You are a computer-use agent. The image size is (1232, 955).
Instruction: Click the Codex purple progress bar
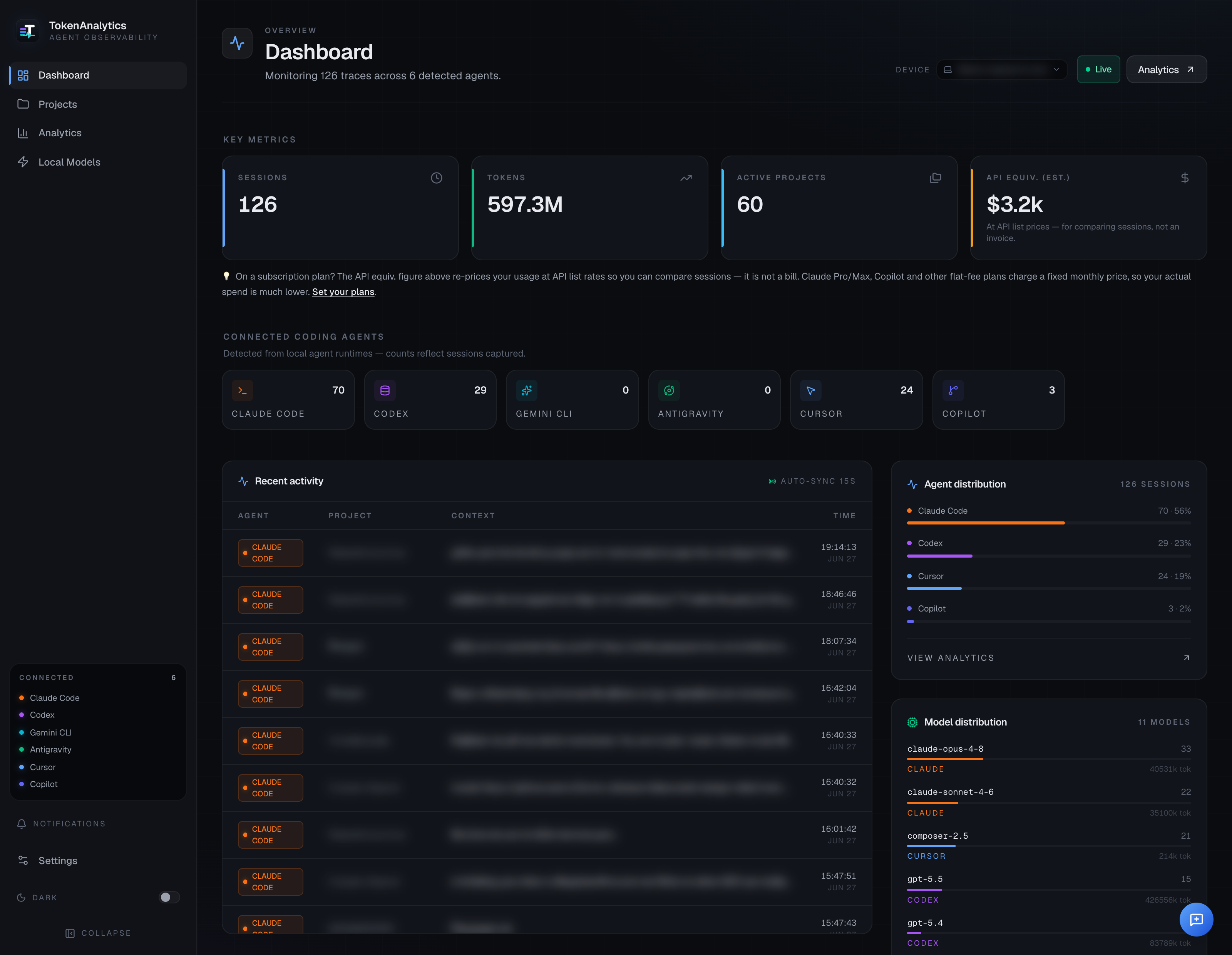(x=939, y=556)
